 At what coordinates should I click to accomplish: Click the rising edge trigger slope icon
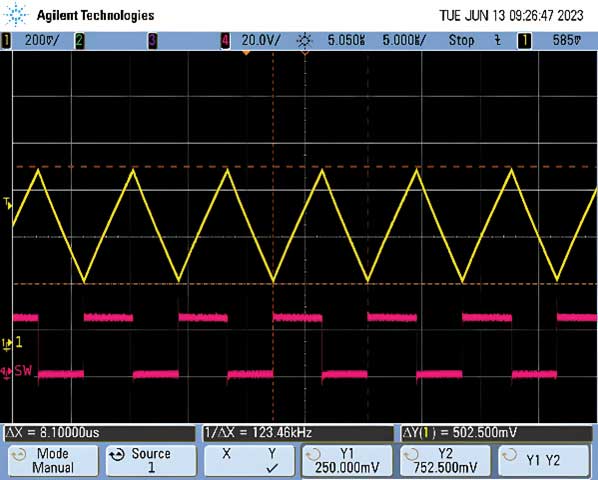[497, 40]
